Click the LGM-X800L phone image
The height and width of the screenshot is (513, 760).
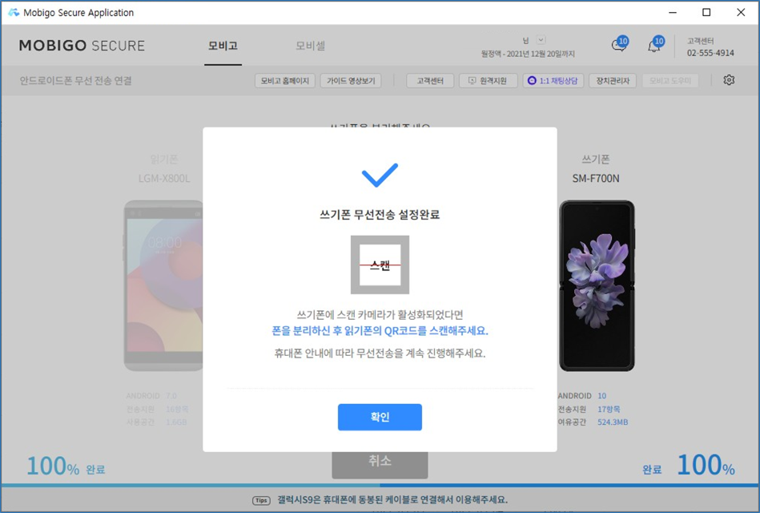[x=164, y=286]
